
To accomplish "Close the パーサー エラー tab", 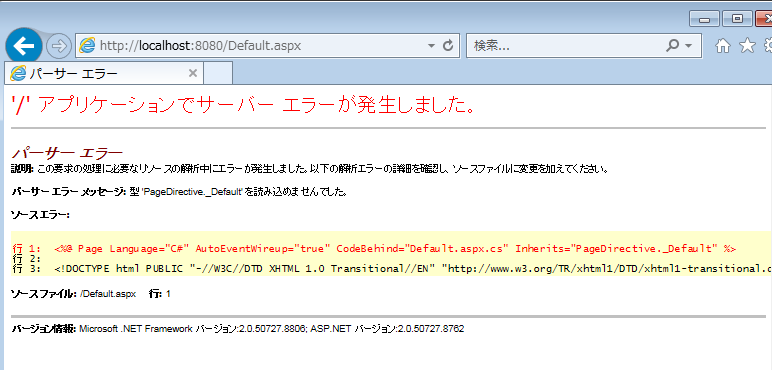I will point(193,73).
